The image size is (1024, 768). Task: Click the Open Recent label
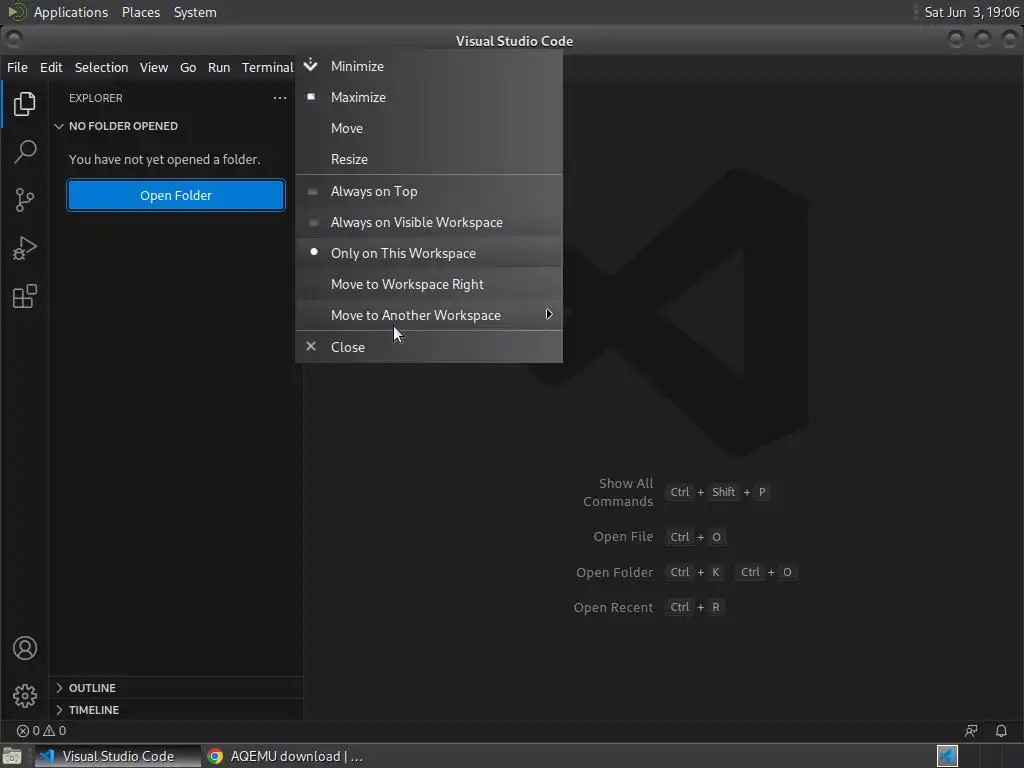click(613, 607)
